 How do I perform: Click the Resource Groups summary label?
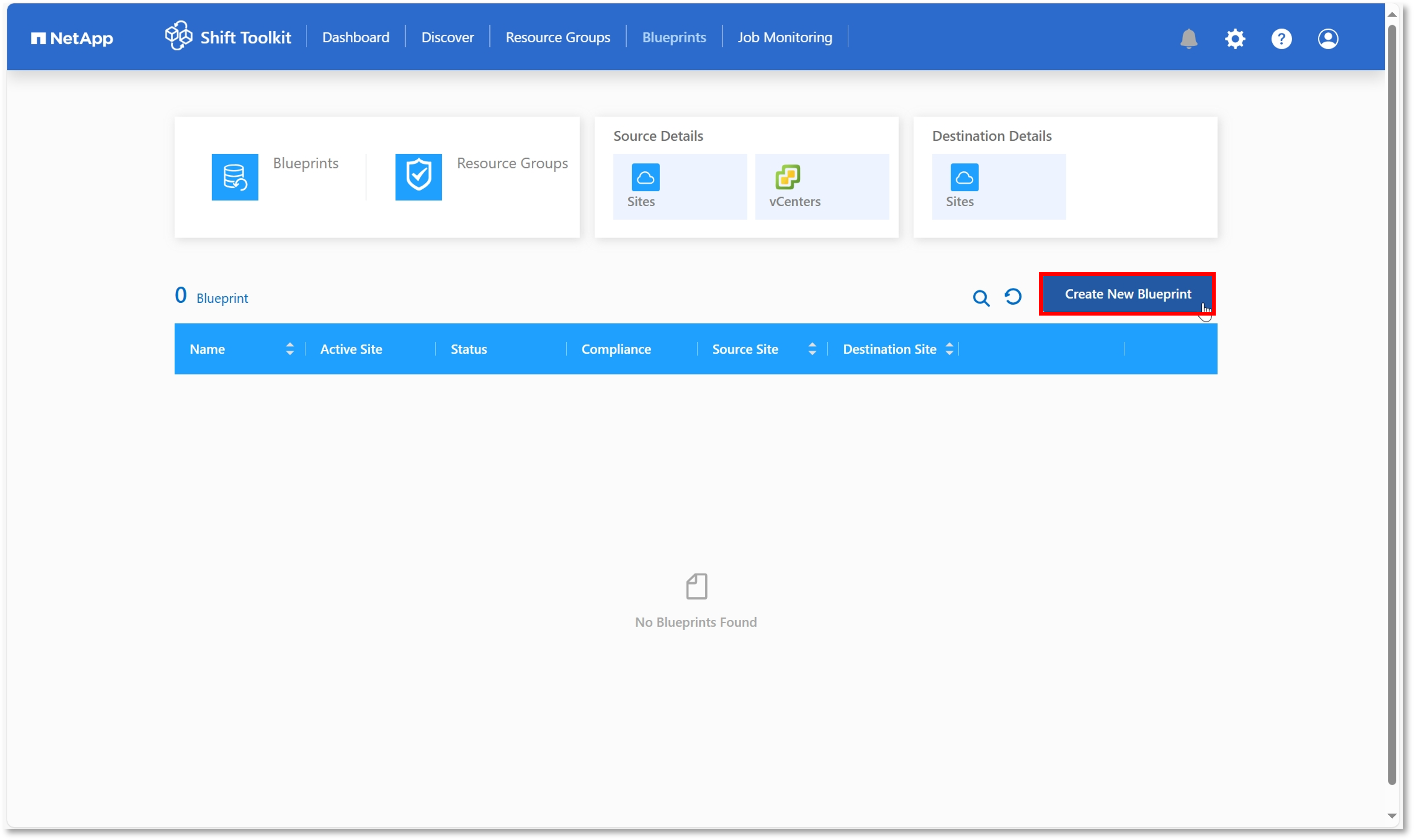(512, 163)
